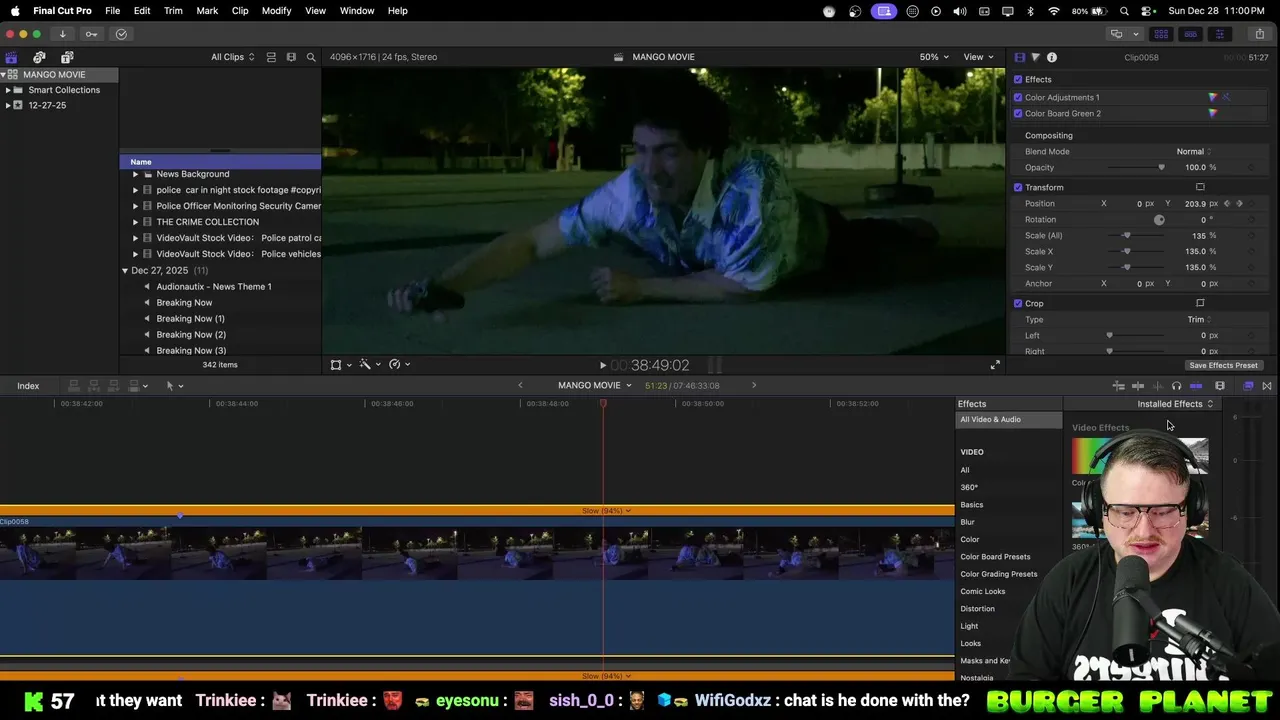Adjust the Scale (All) slider
The height and width of the screenshot is (720, 1280).
coord(1127,235)
